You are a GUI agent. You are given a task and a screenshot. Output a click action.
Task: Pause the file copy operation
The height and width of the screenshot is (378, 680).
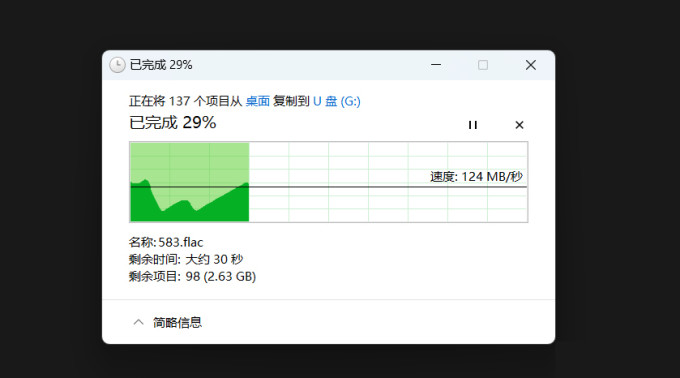point(473,125)
